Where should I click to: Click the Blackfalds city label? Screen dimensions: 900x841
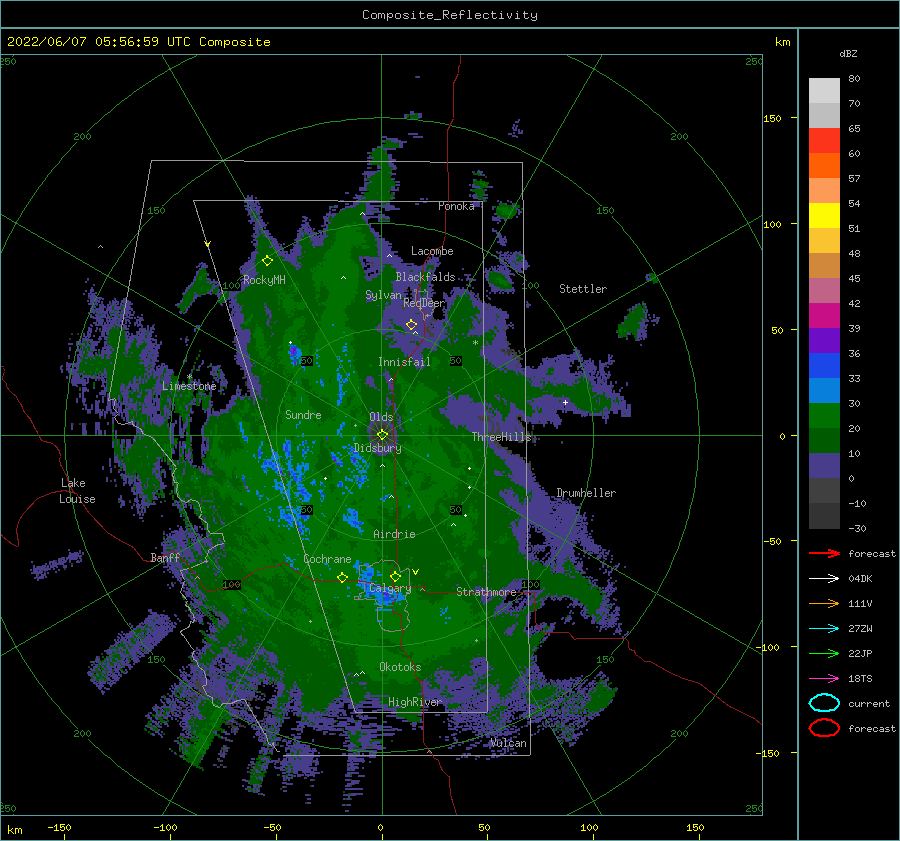point(425,277)
